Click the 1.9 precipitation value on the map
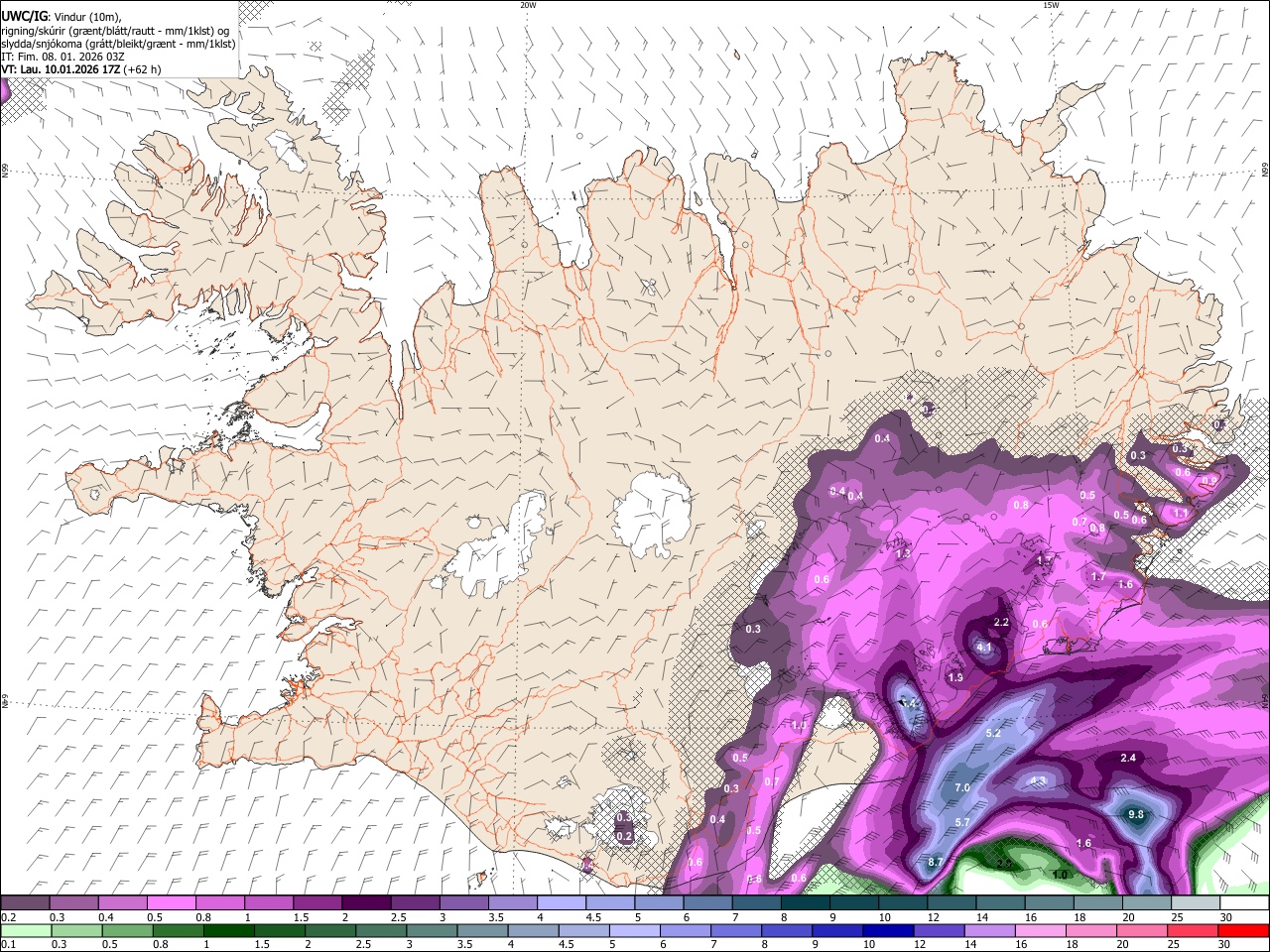 coord(955,677)
